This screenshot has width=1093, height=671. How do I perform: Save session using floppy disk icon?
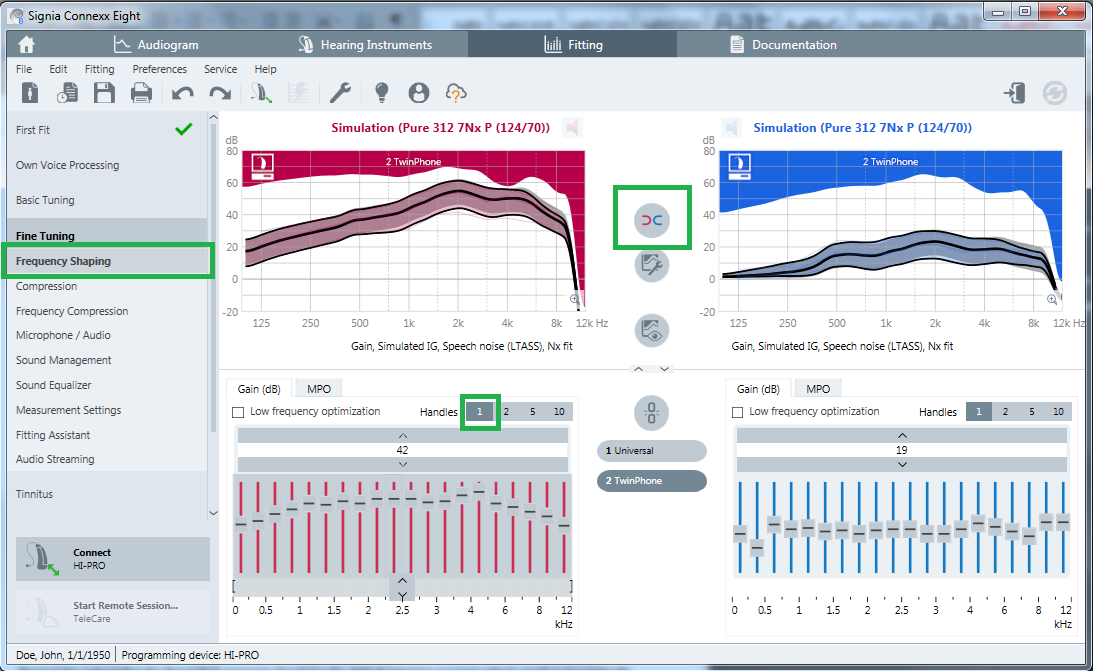tap(105, 93)
